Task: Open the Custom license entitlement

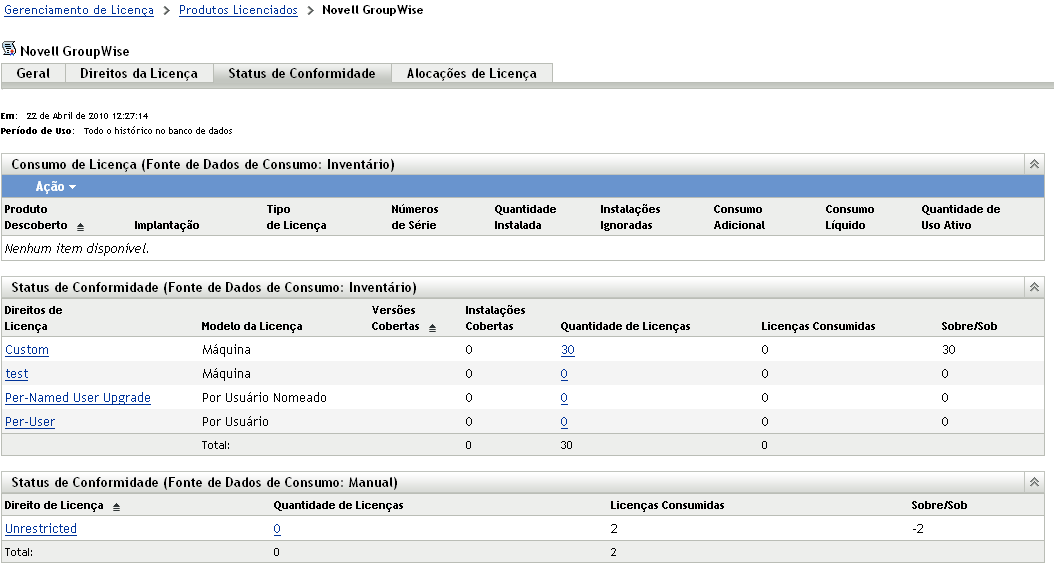Action: [27, 350]
